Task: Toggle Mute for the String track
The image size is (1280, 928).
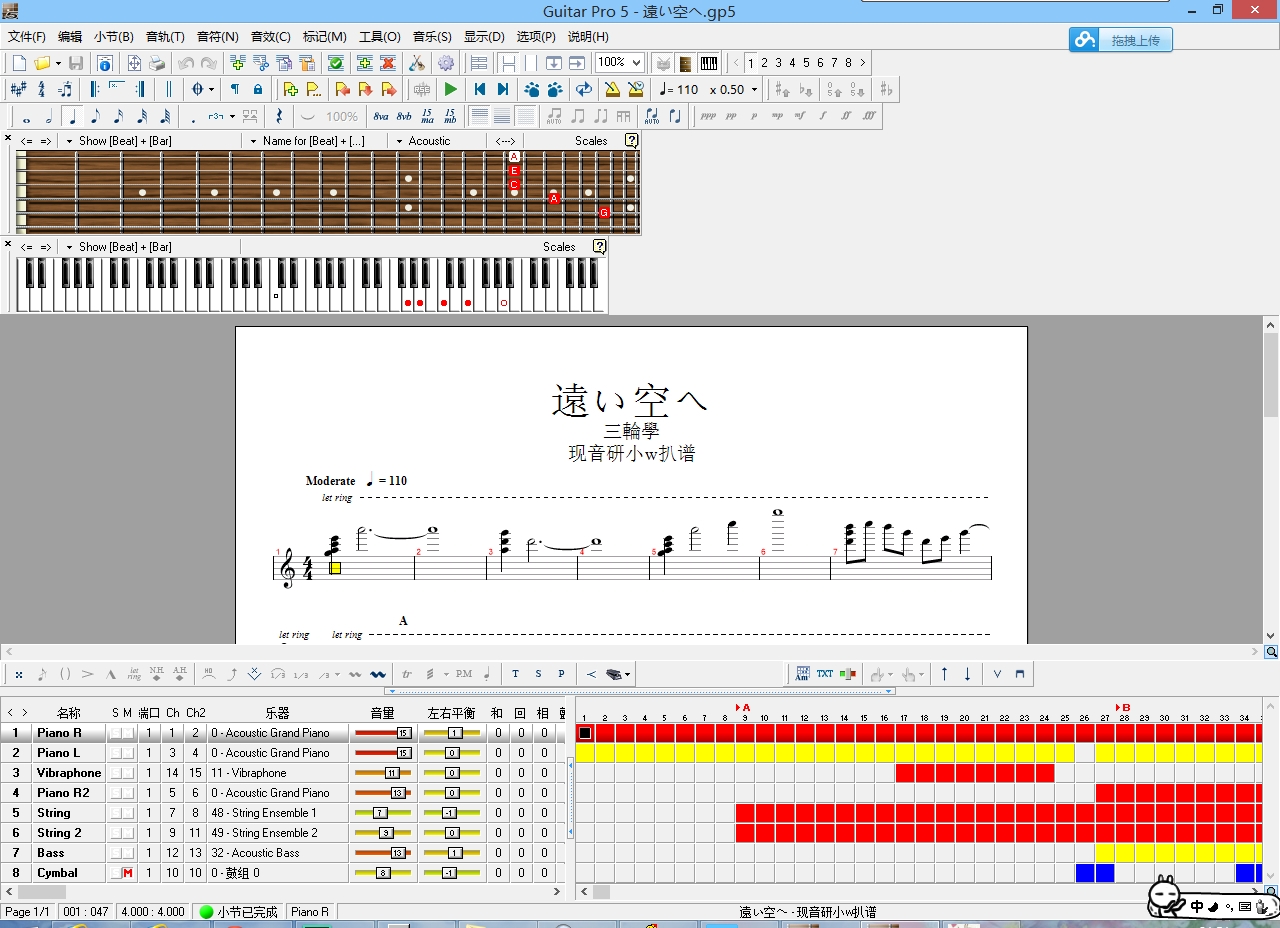Action: (127, 813)
